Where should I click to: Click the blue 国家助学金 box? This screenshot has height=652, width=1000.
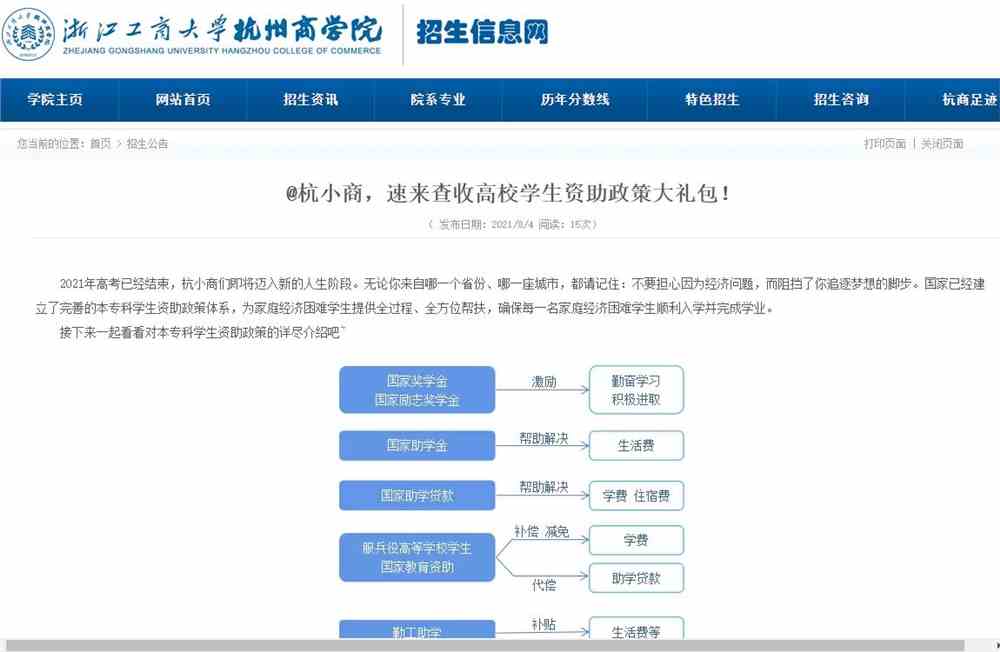click(417, 445)
